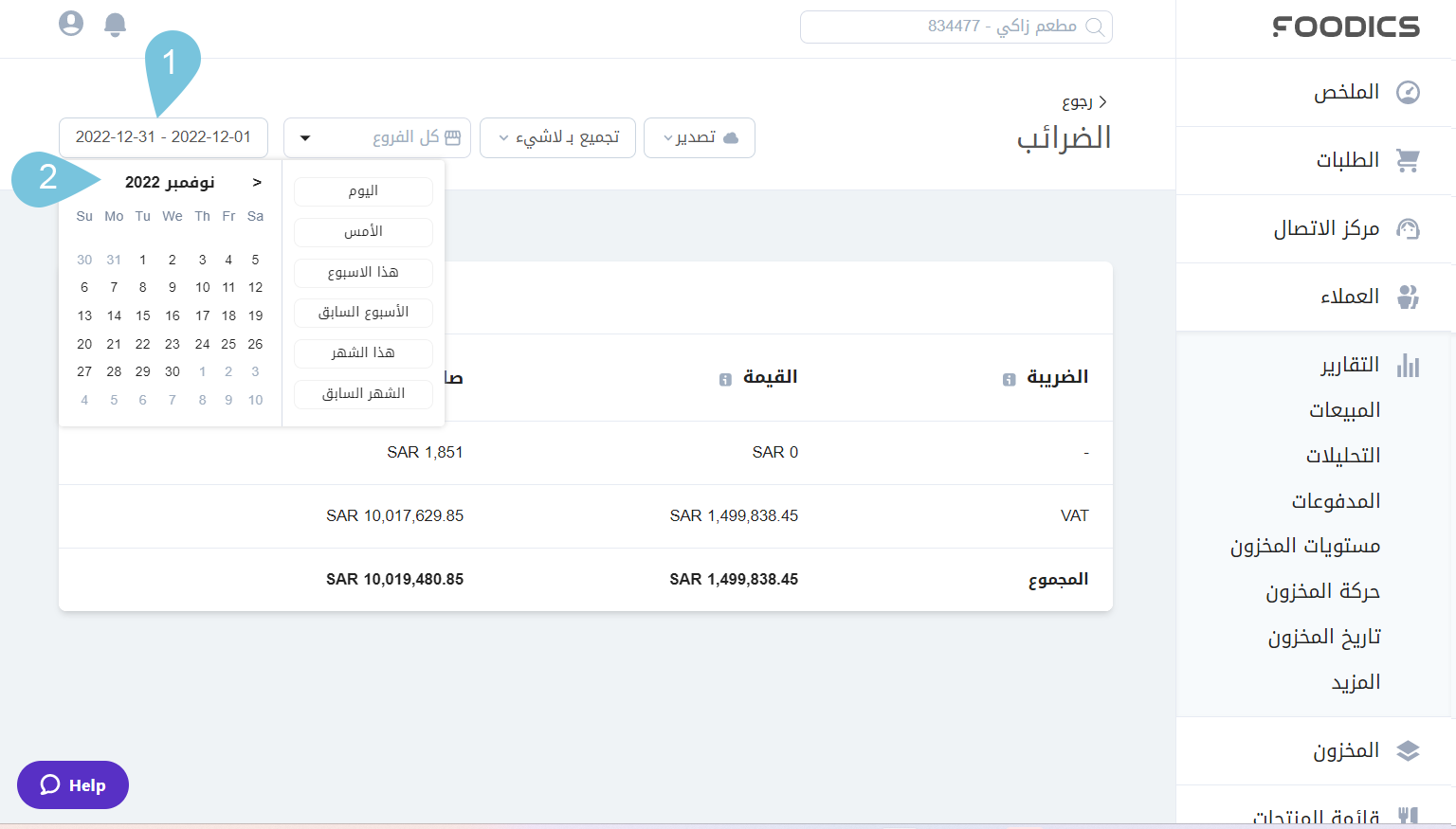Advance to the next month in calendar
Viewport: 1456px width, 829px height.
point(256,181)
